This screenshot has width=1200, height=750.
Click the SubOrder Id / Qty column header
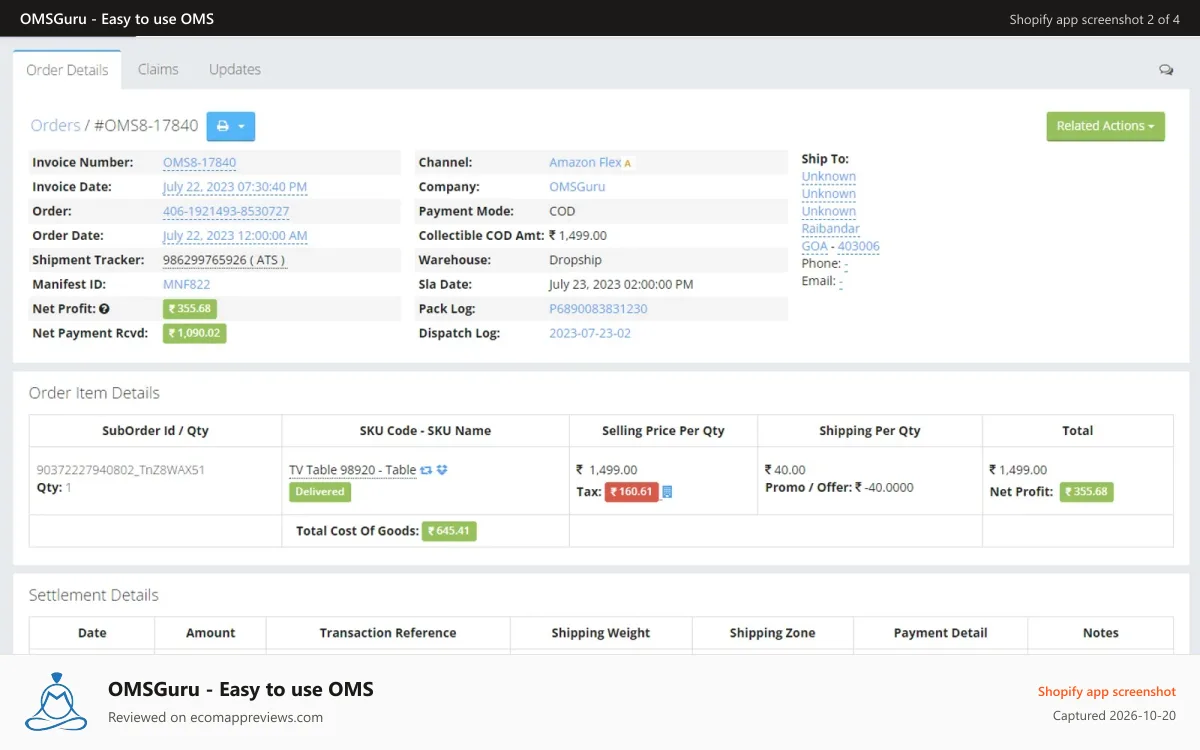(155, 431)
